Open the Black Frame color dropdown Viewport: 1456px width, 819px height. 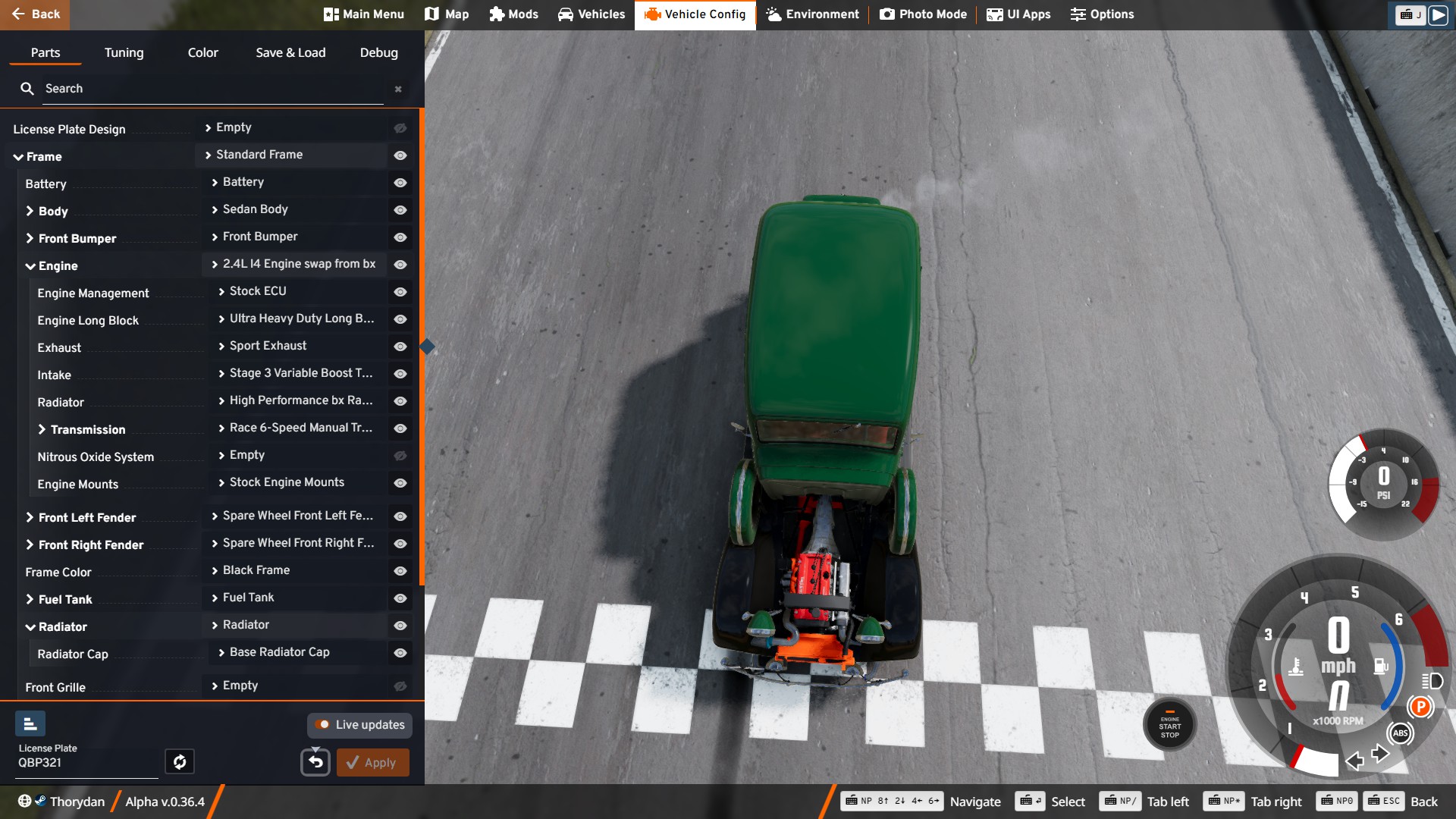(294, 570)
